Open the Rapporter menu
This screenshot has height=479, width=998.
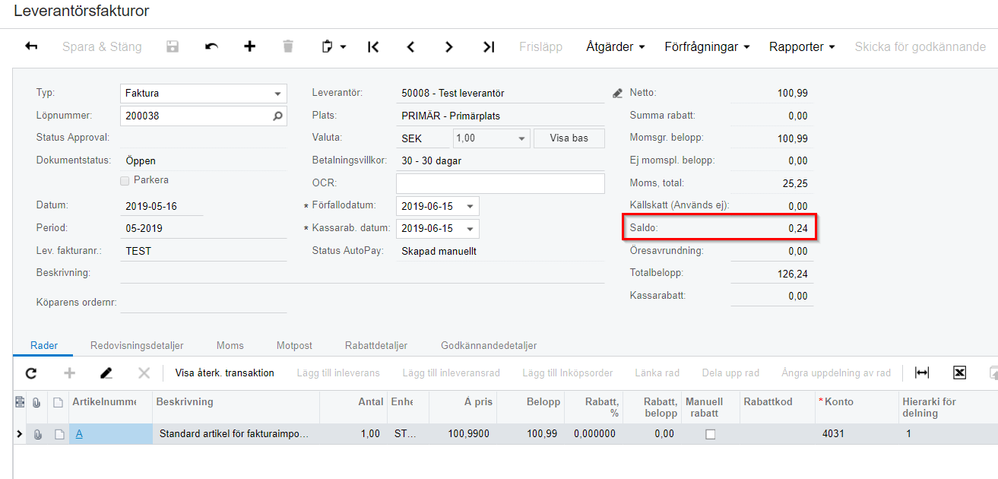click(x=802, y=46)
